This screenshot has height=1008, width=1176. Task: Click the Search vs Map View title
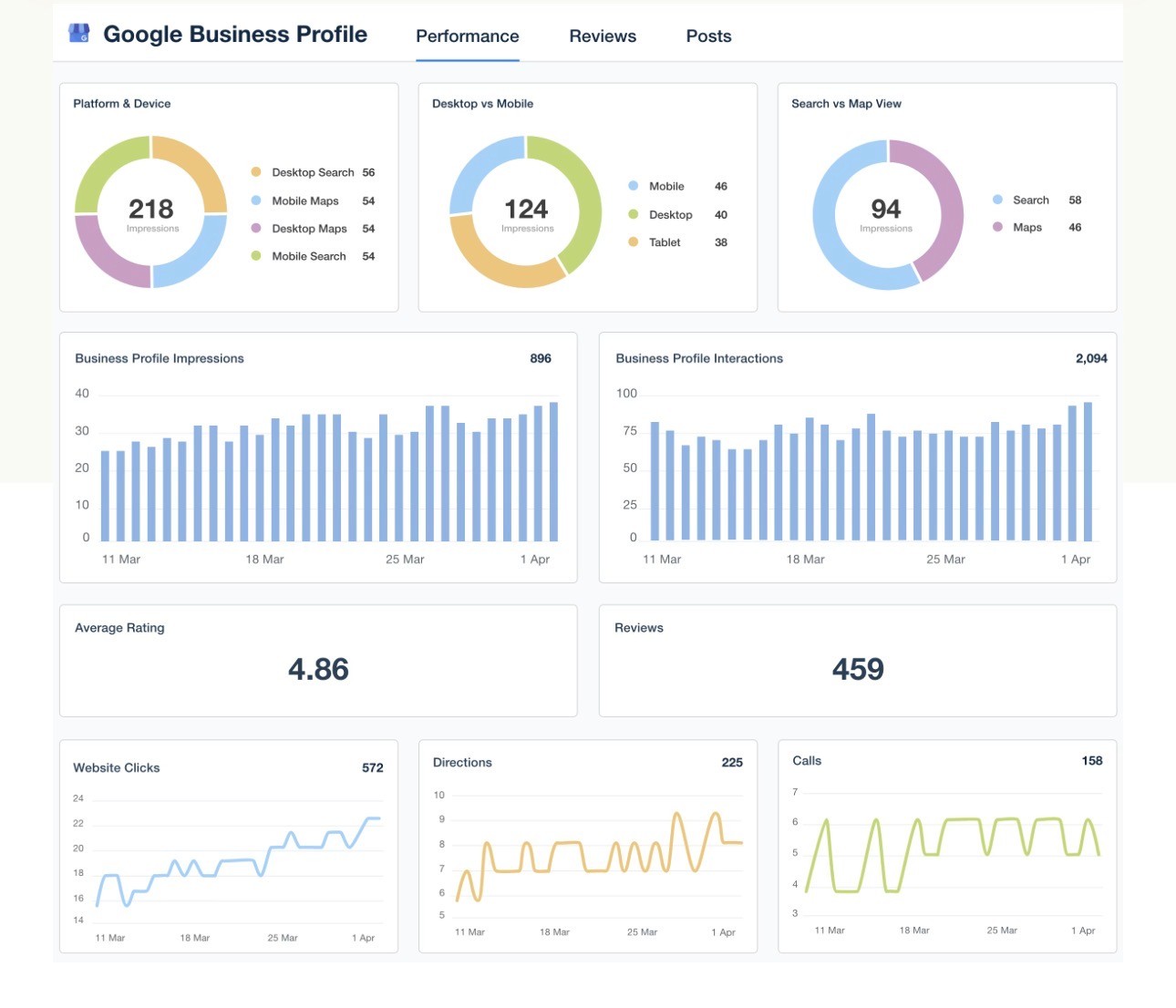tap(846, 104)
